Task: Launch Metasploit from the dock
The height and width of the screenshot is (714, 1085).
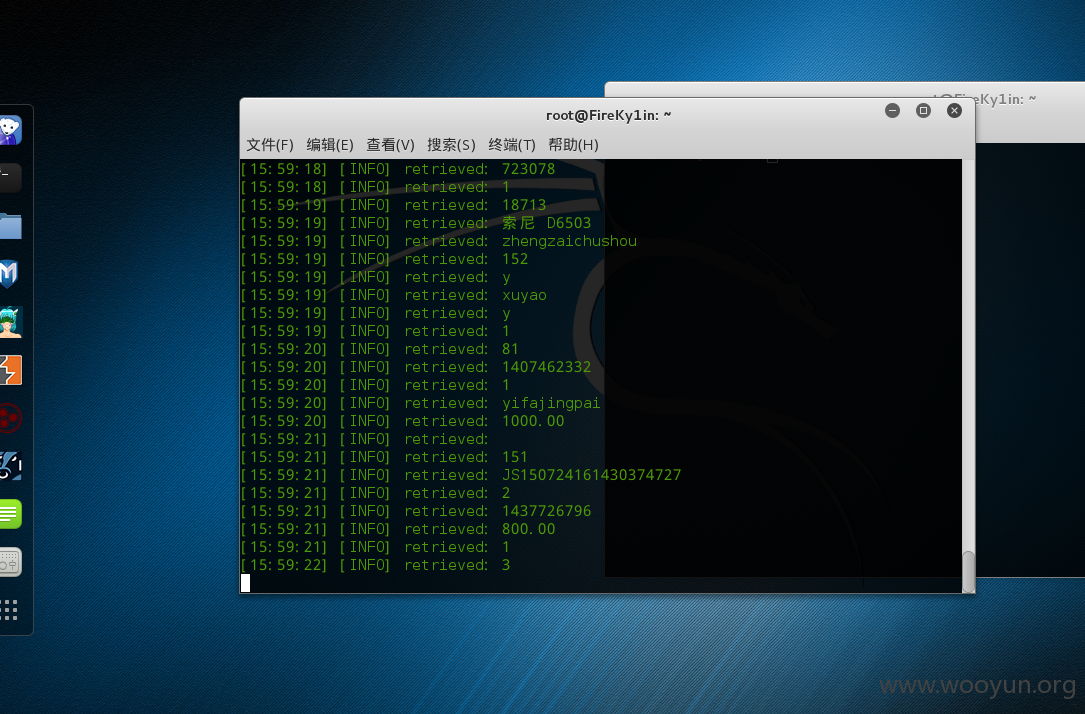Action: click(x=10, y=274)
